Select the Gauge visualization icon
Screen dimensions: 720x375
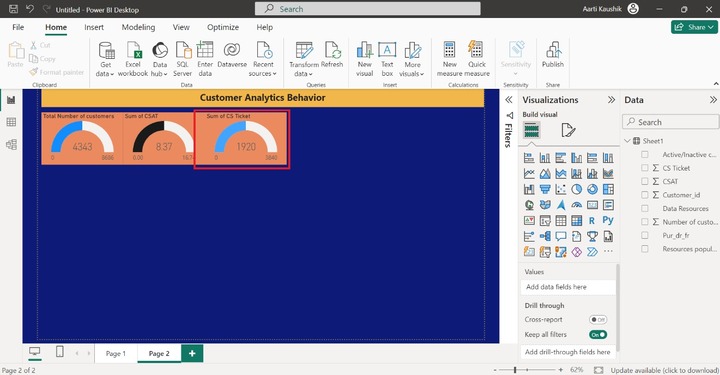[576, 205]
